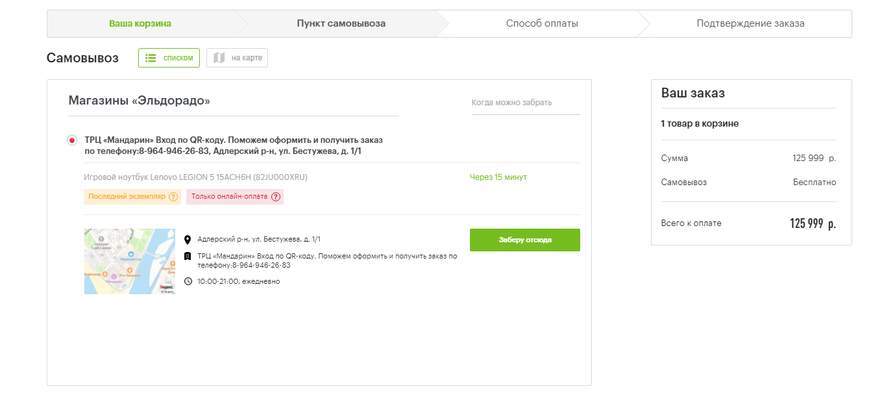
Task: Select the ТРЦ «Мандарин» pickup radio button
Action: pos(72,140)
